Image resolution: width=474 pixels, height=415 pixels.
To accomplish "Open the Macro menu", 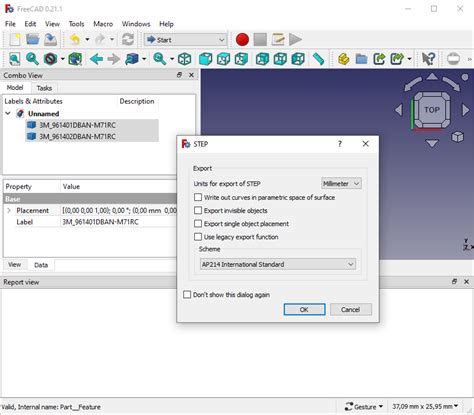I will pos(103,24).
